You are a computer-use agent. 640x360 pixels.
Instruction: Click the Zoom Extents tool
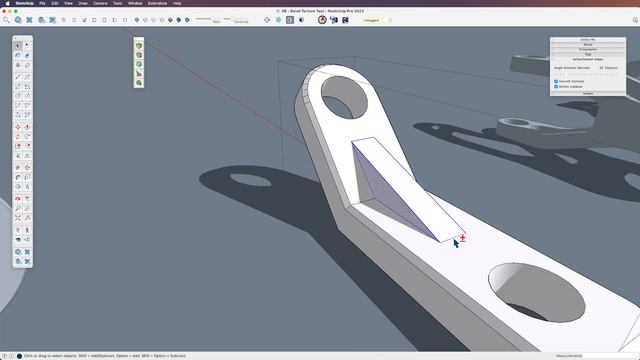tap(18, 218)
